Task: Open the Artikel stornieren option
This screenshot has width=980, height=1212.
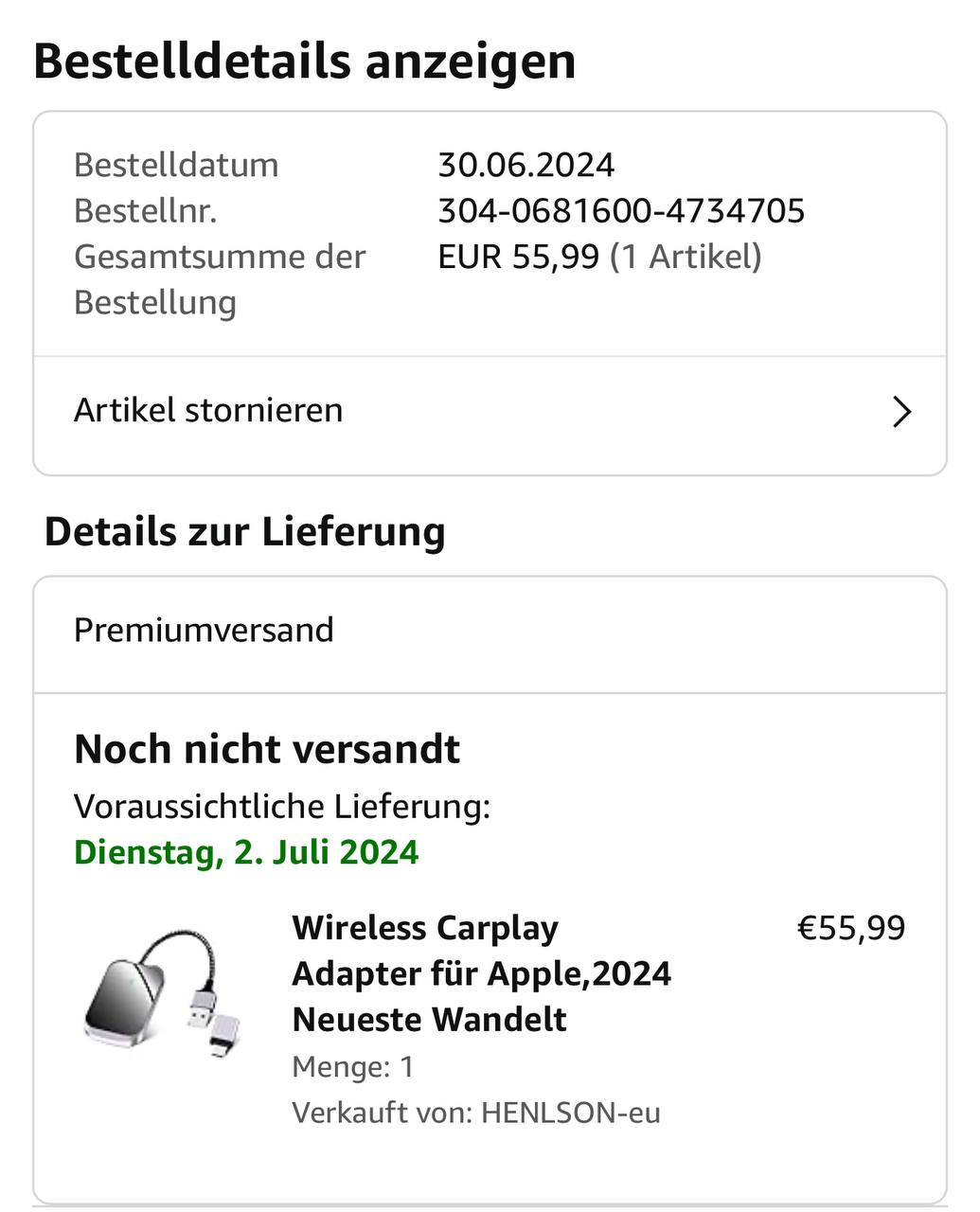Action: click(x=208, y=411)
